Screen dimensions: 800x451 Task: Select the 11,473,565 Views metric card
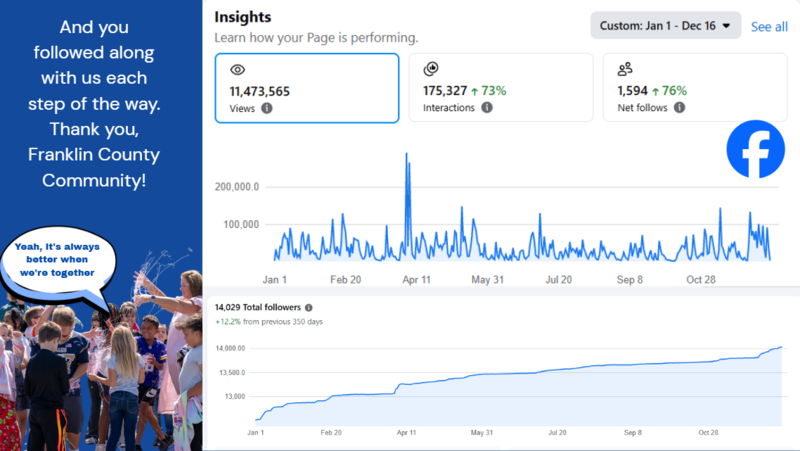coord(307,88)
